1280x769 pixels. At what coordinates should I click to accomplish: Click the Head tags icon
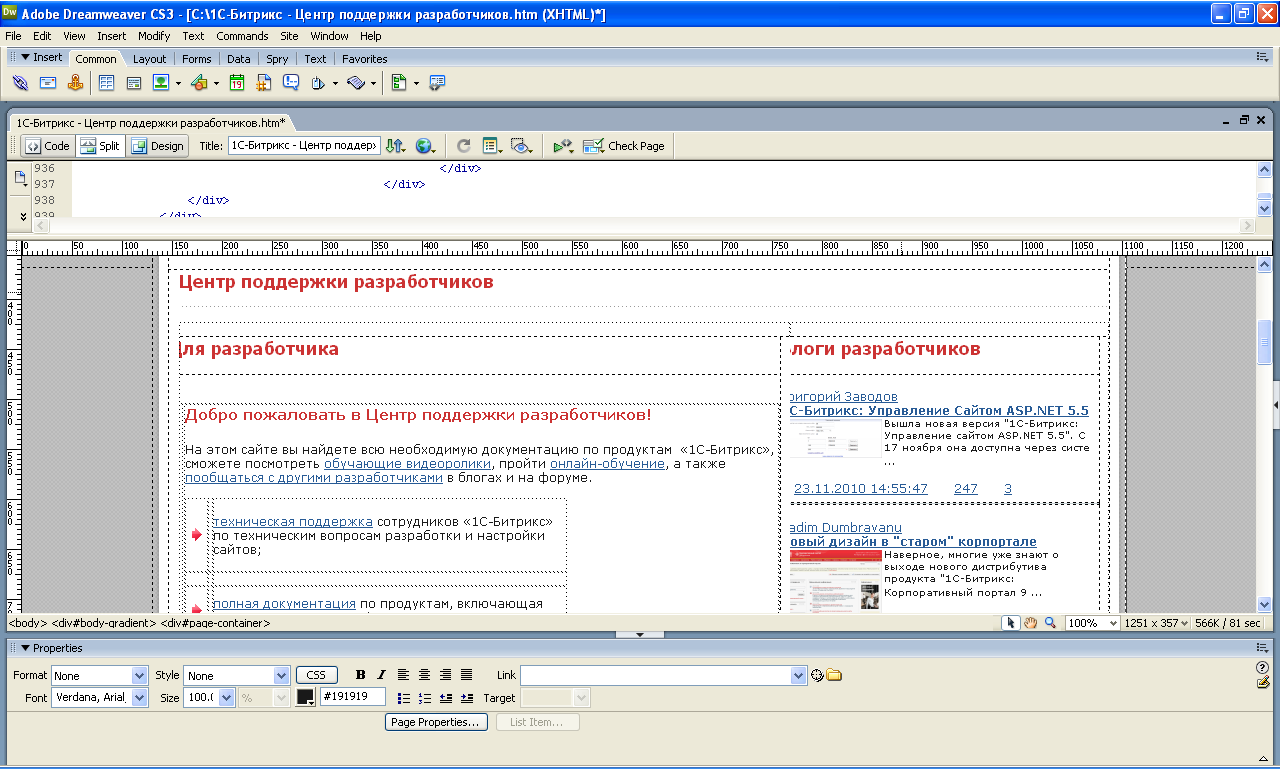click(319, 83)
